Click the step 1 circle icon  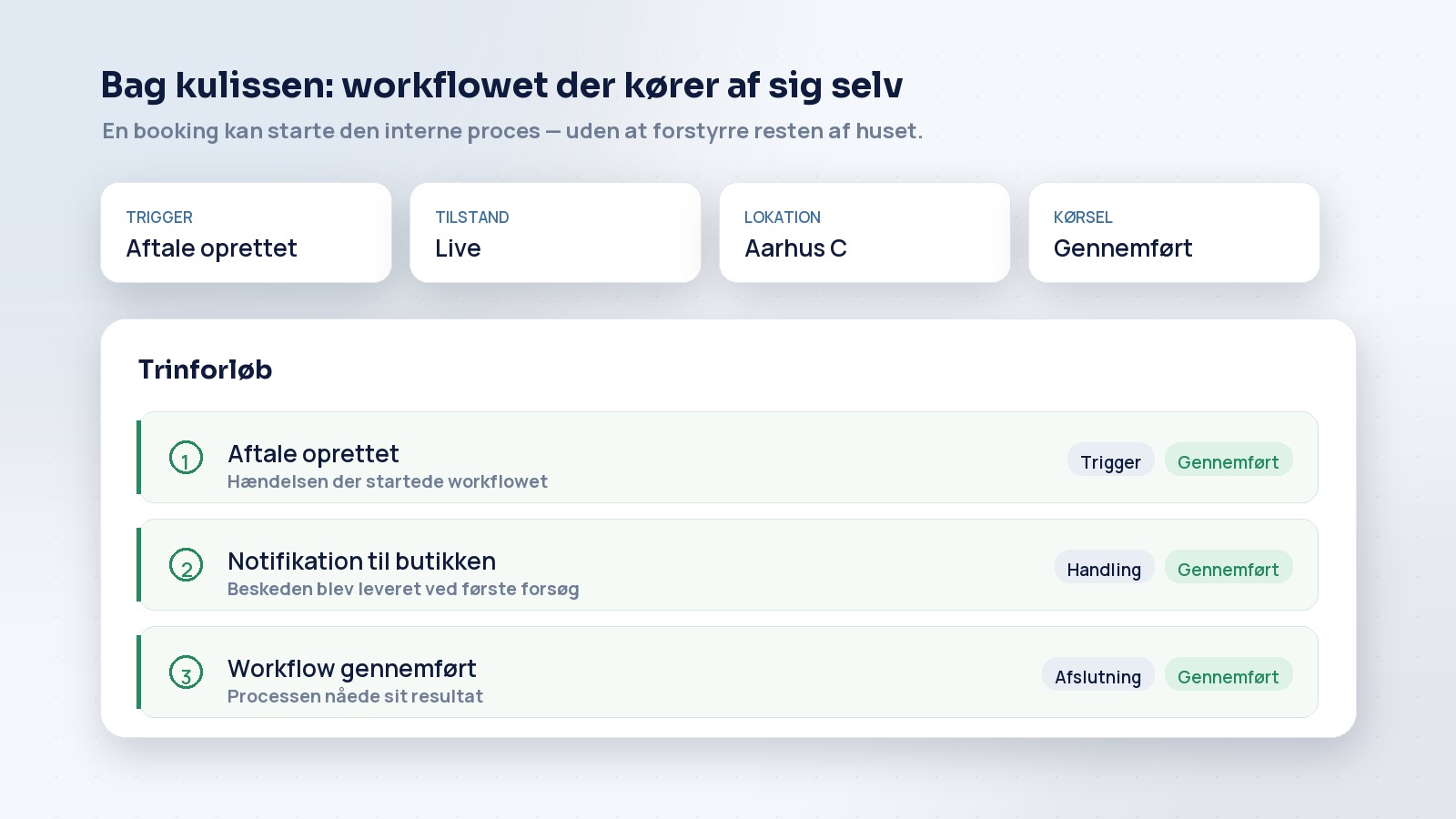[x=186, y=458]
